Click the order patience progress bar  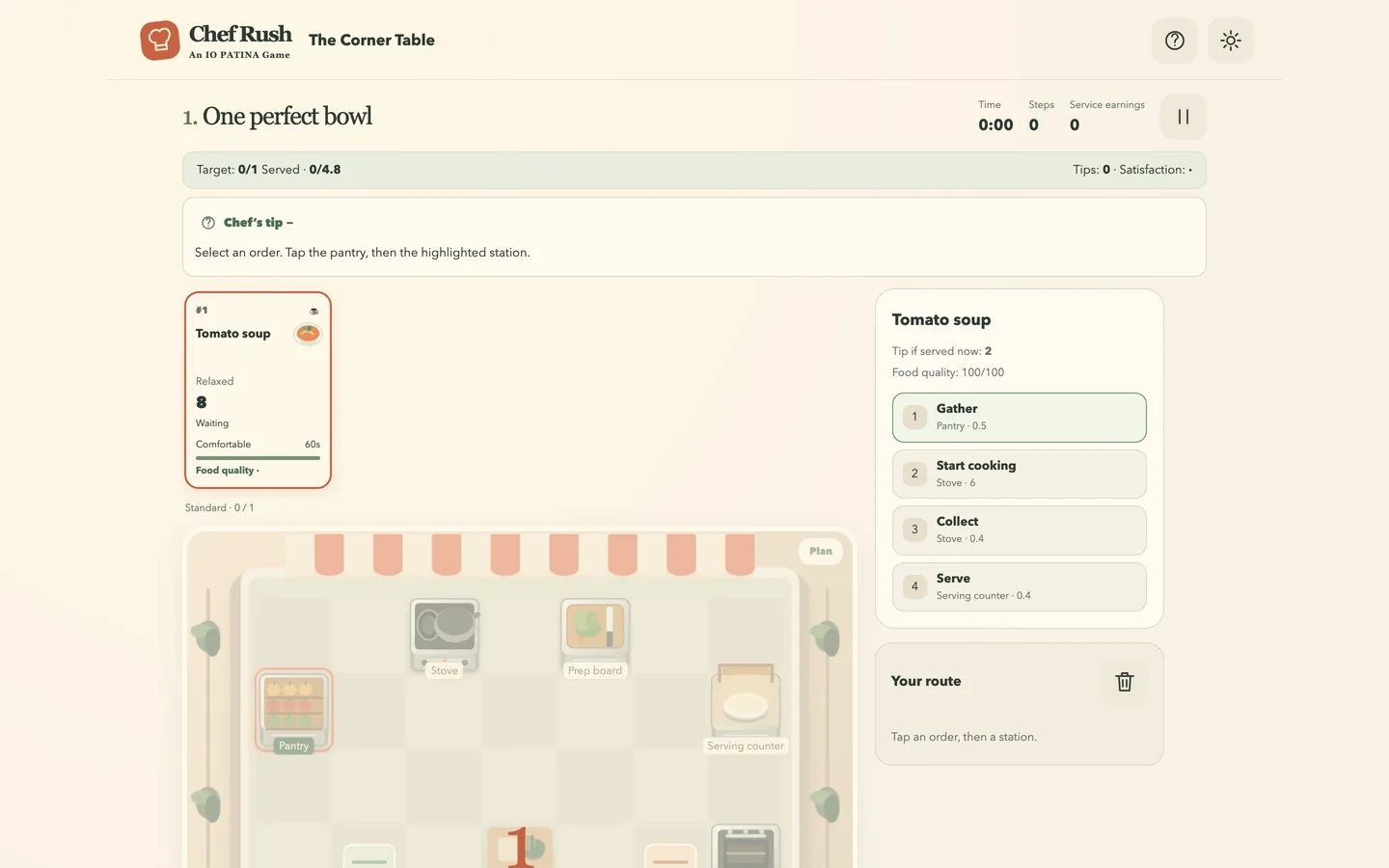point(258,458)
